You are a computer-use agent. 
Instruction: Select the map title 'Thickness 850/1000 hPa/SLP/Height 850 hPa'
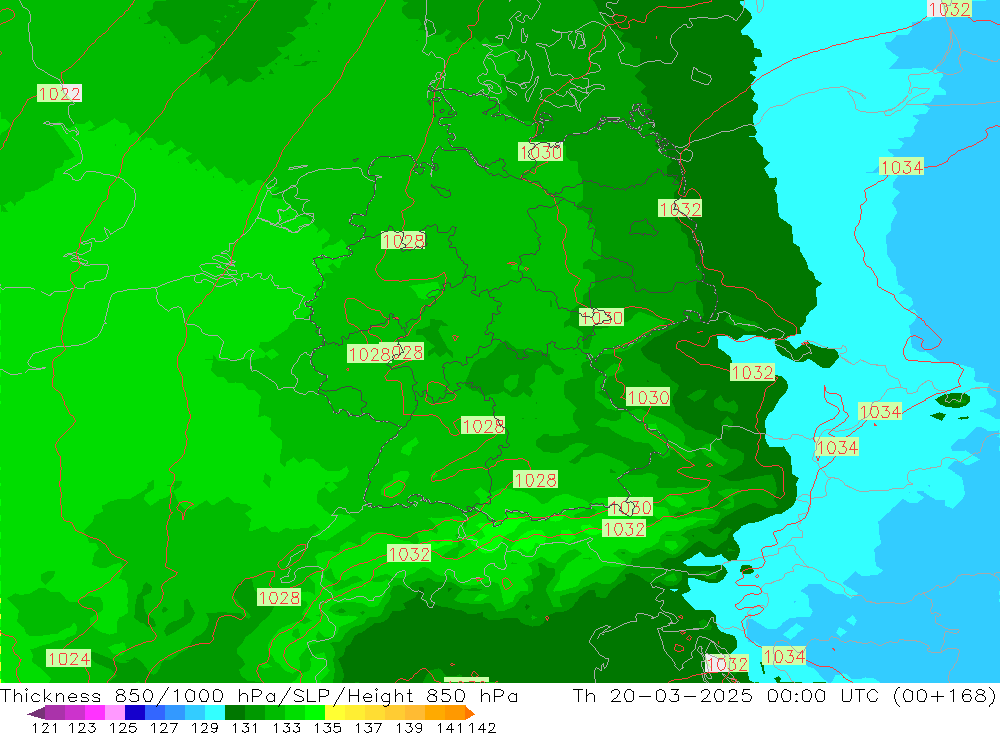tap(259, 695)
